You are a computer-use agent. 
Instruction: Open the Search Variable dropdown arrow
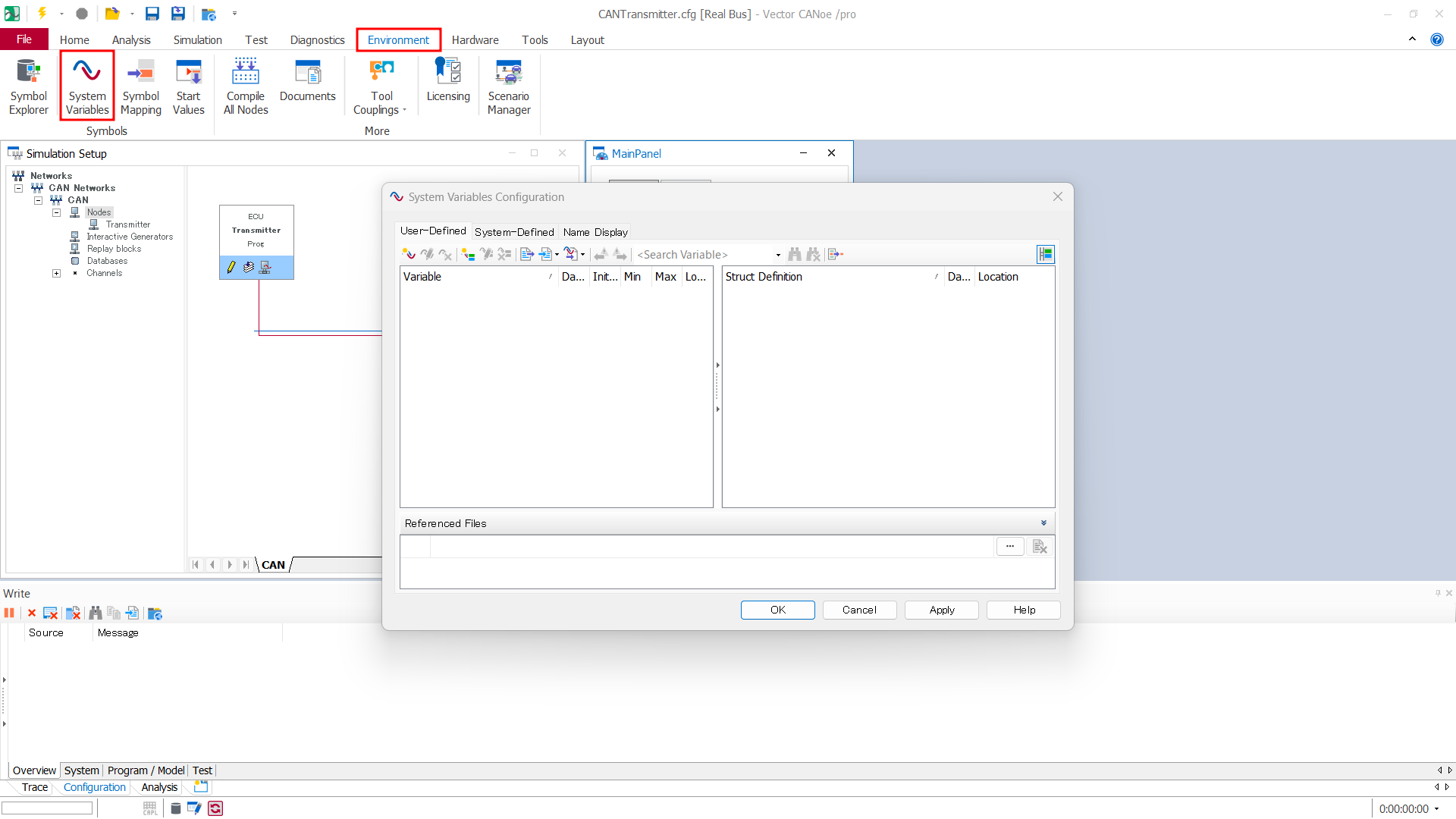778,255
